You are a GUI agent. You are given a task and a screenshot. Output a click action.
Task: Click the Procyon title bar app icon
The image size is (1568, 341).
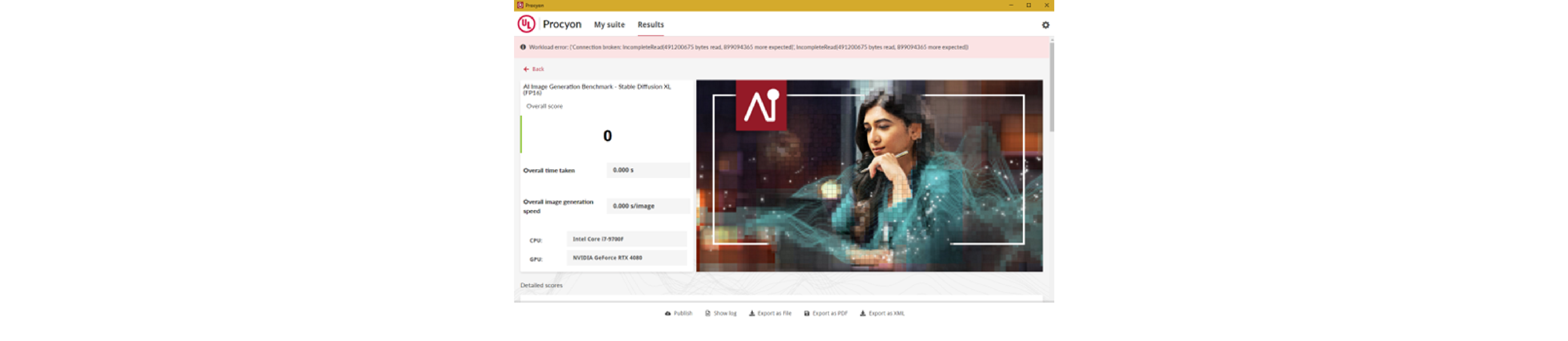(x=520, y=5)
